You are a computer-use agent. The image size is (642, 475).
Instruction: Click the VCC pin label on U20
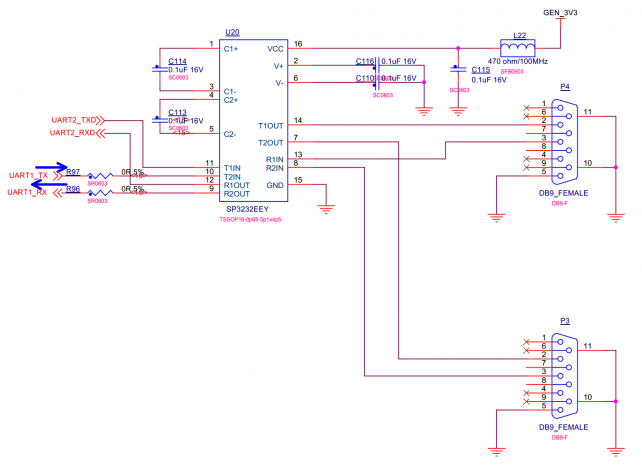275,48
